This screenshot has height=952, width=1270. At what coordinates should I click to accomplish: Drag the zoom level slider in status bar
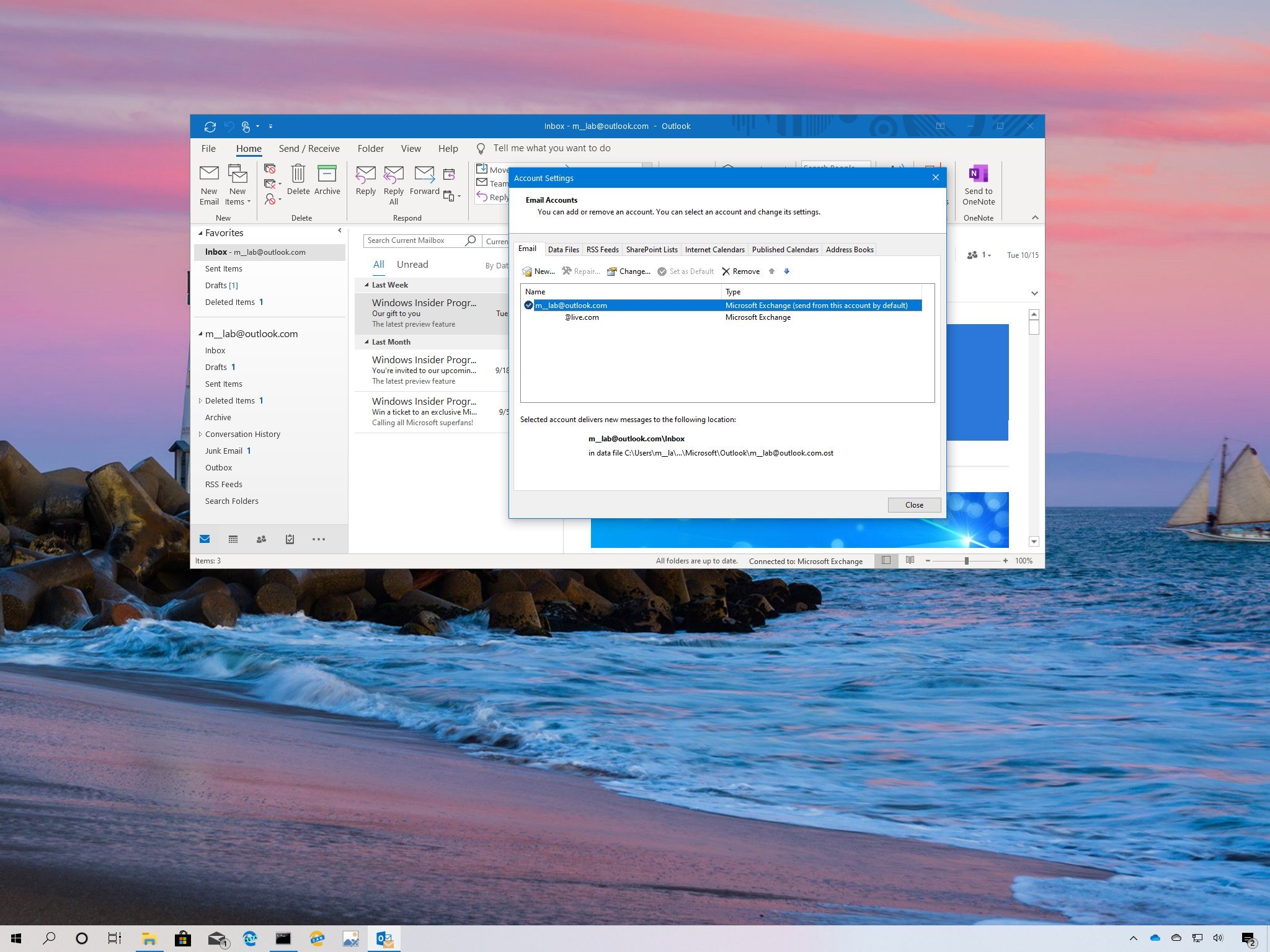(966, 561)
